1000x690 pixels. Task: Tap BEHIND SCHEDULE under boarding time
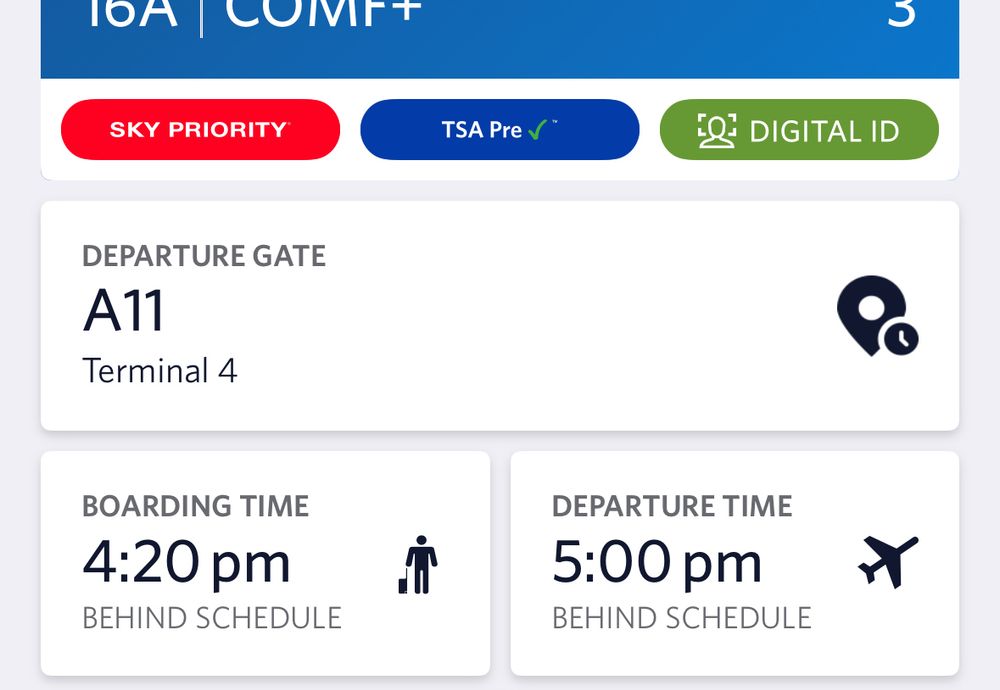(x=212, y=618)
